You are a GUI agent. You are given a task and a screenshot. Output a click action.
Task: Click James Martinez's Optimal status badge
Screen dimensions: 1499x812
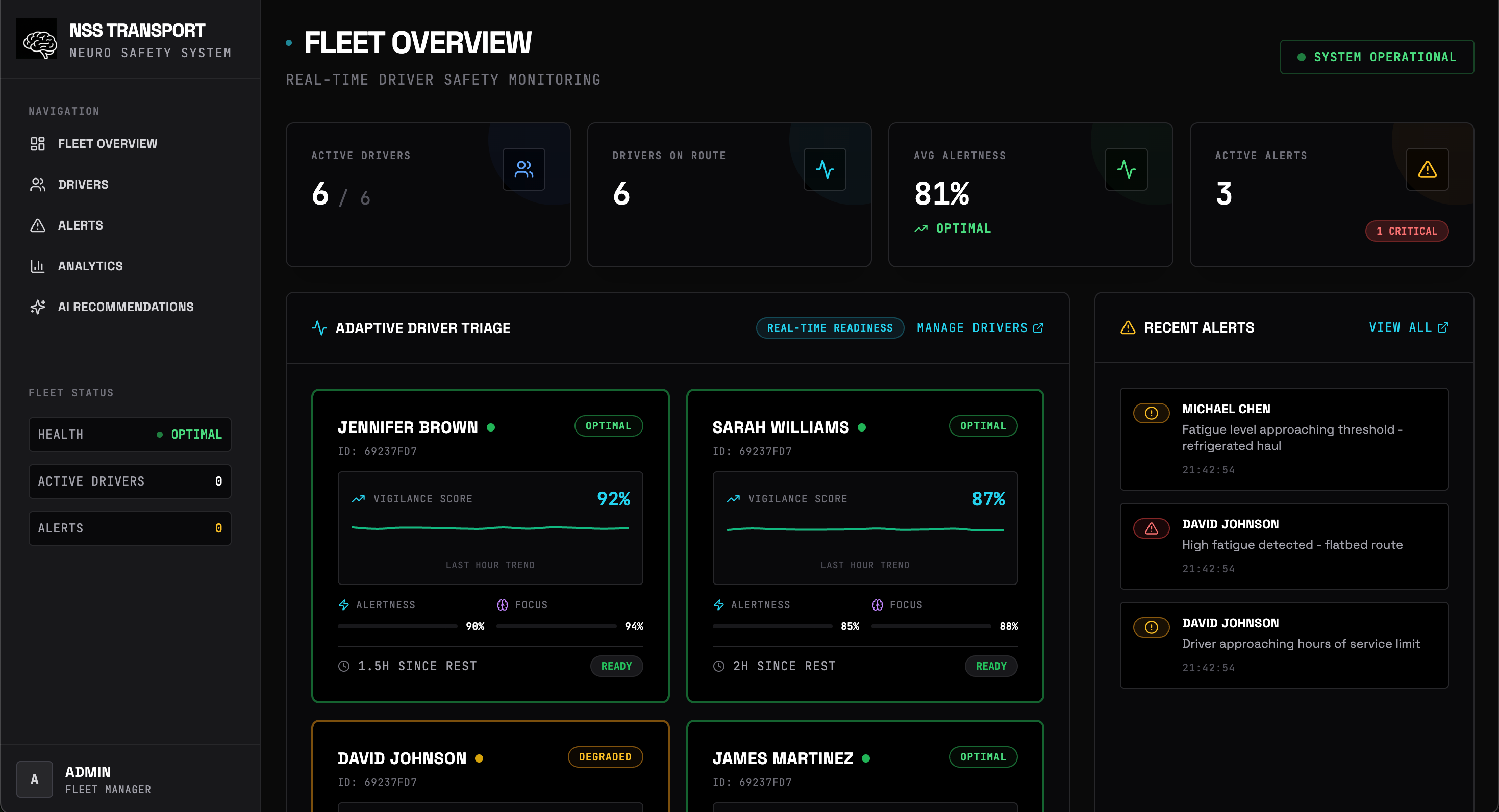click(x=983, y=757)
